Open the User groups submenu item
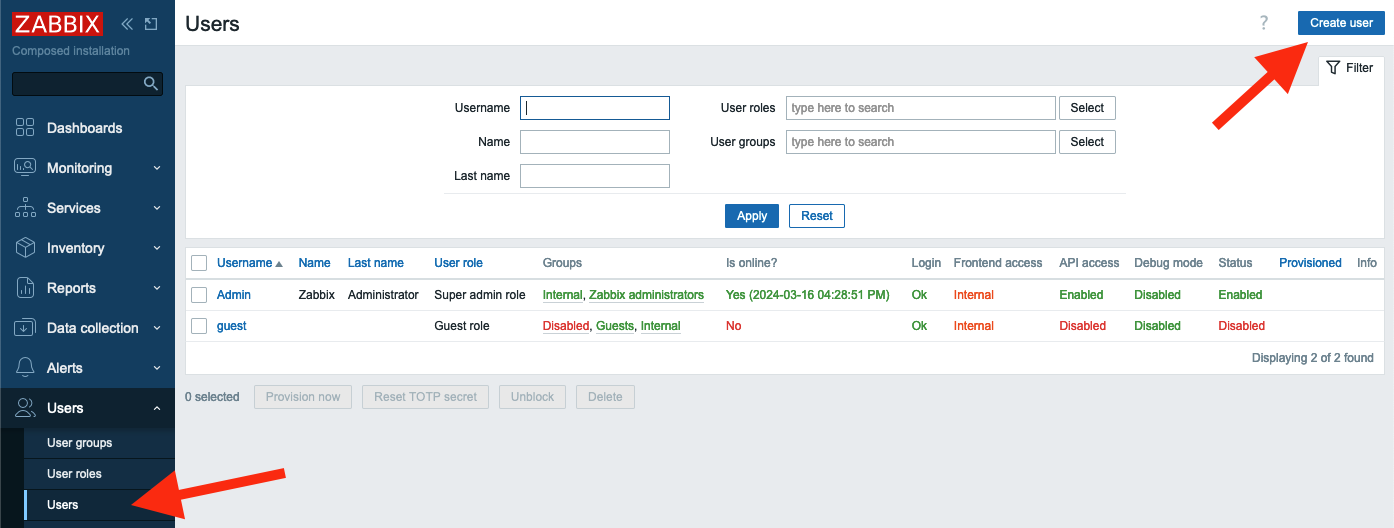Screen dimensions: 1394x528 [x=80, y=443]
